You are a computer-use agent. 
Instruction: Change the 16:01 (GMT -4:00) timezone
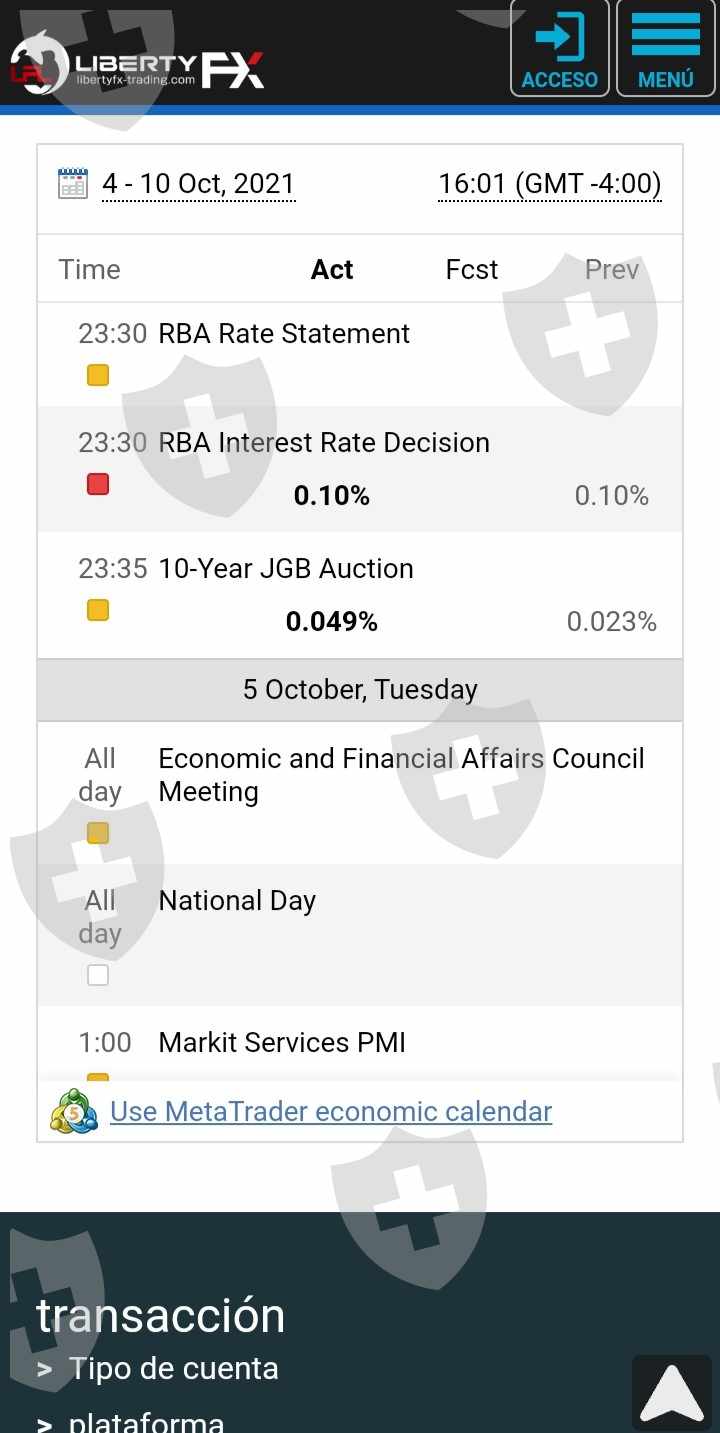(550, 184)
